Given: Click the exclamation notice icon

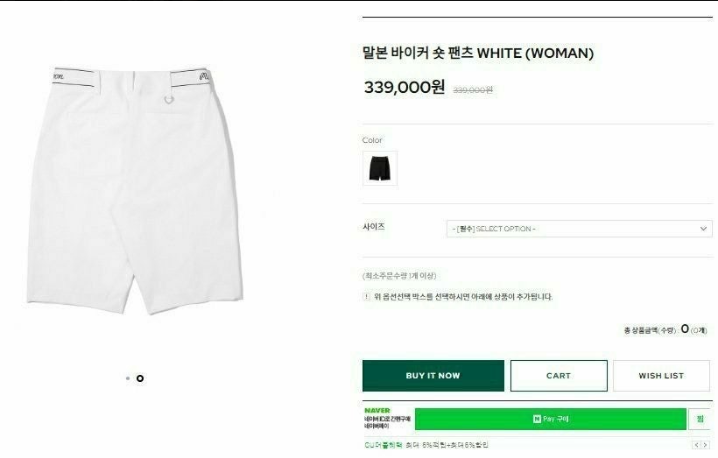Looking at the screenshot, I should pyautogui.click(x=366, y=297).
